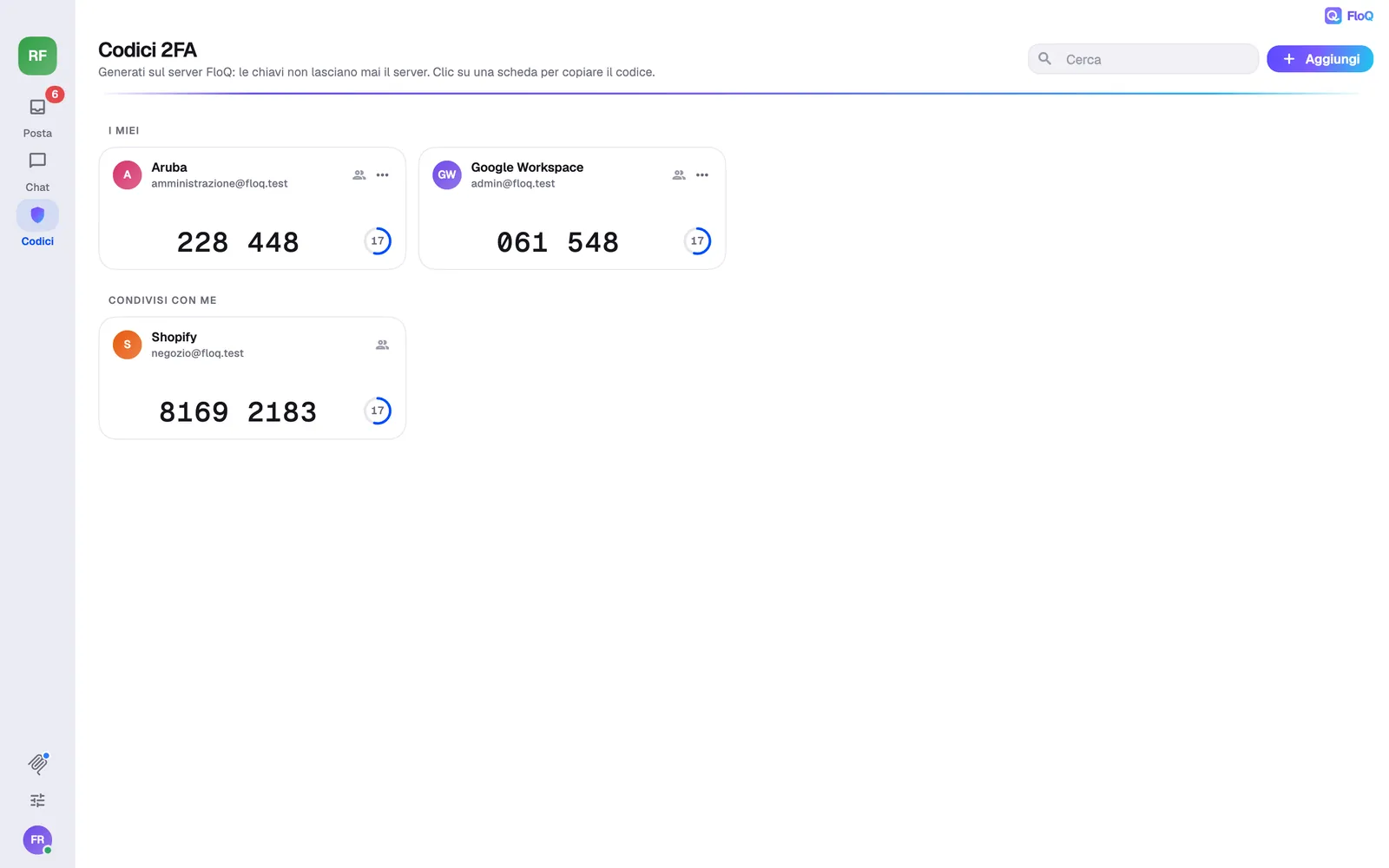Click the Google Workspace card title
This screenshot has width=1389, height=868.
click(527, 168)
